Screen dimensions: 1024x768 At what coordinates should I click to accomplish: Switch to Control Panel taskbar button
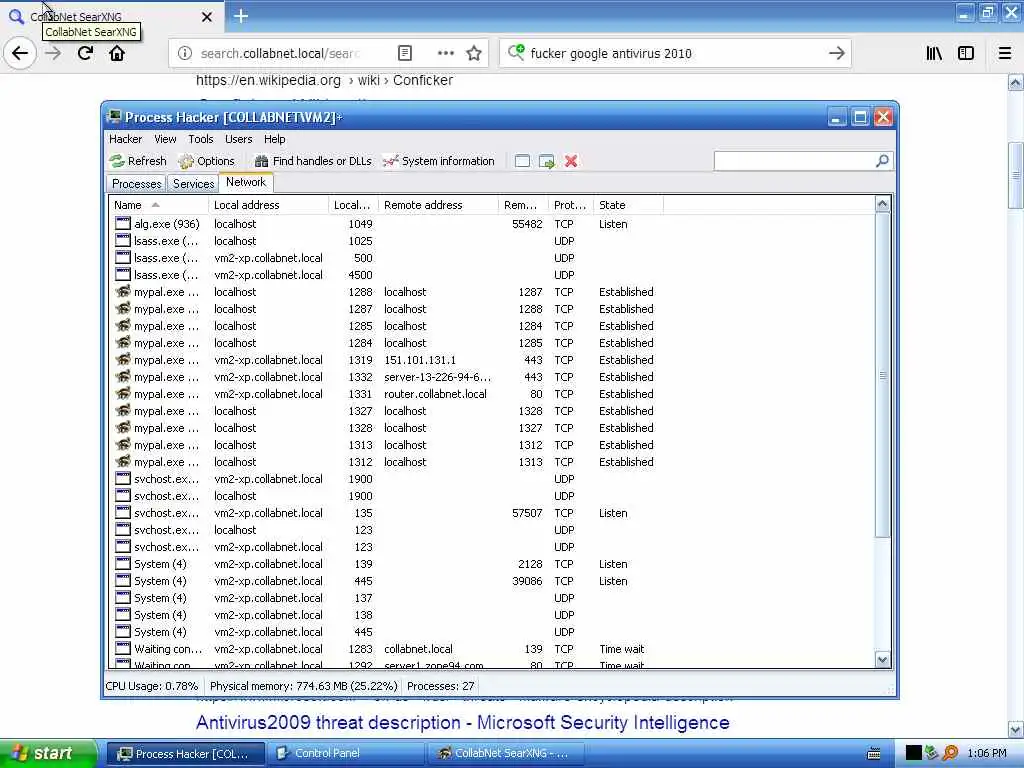tap(347, 753)
